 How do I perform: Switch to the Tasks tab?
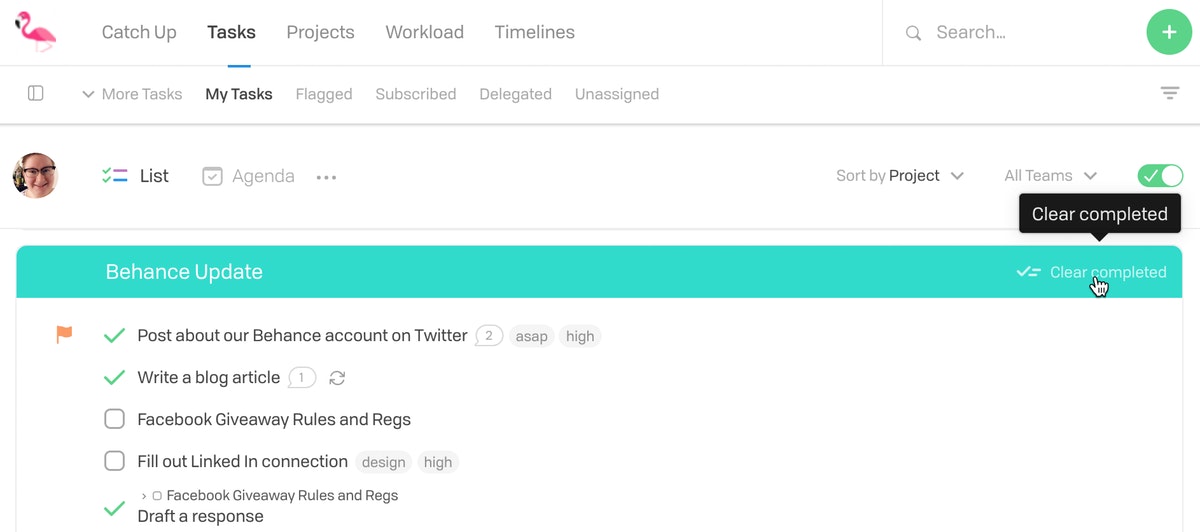point(231,32)
